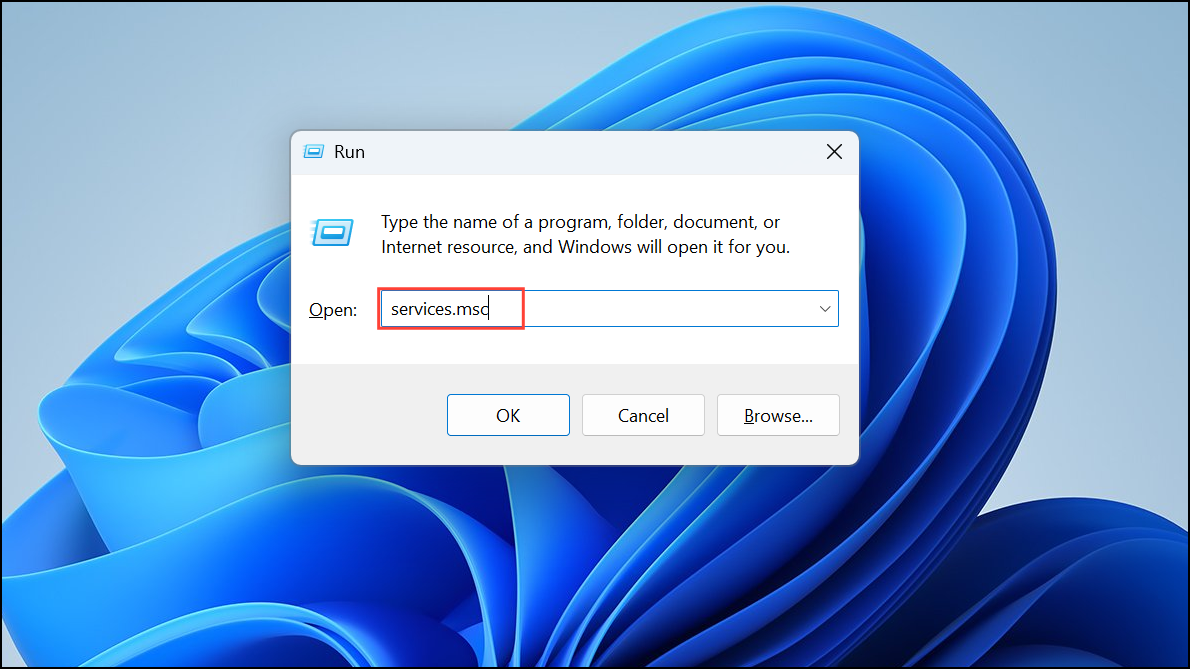
Task: Click the "Internet resource, and Windows" text line
Action: [585, 247]
